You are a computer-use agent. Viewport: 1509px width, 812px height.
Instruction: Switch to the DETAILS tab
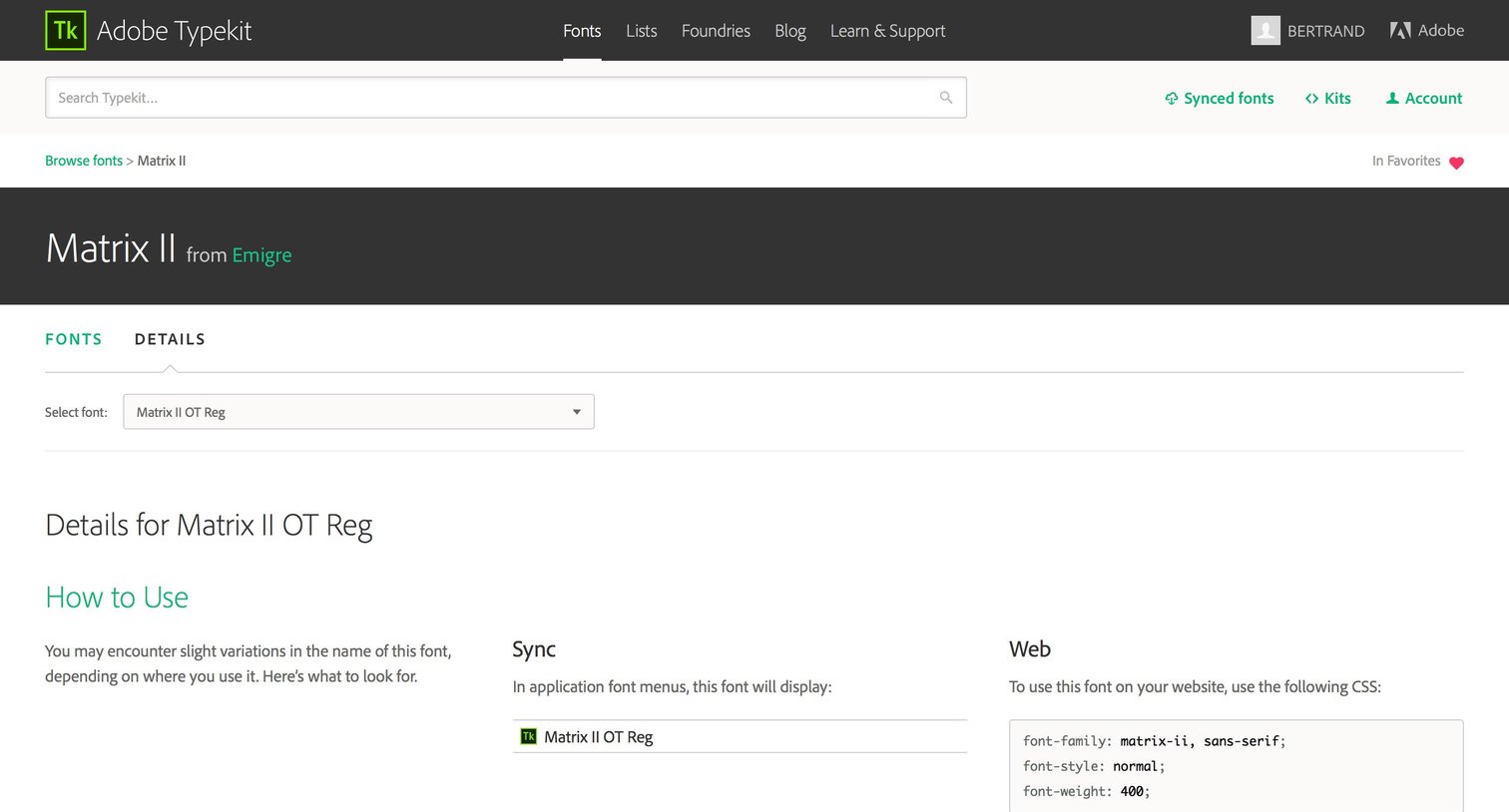point(170,339)
